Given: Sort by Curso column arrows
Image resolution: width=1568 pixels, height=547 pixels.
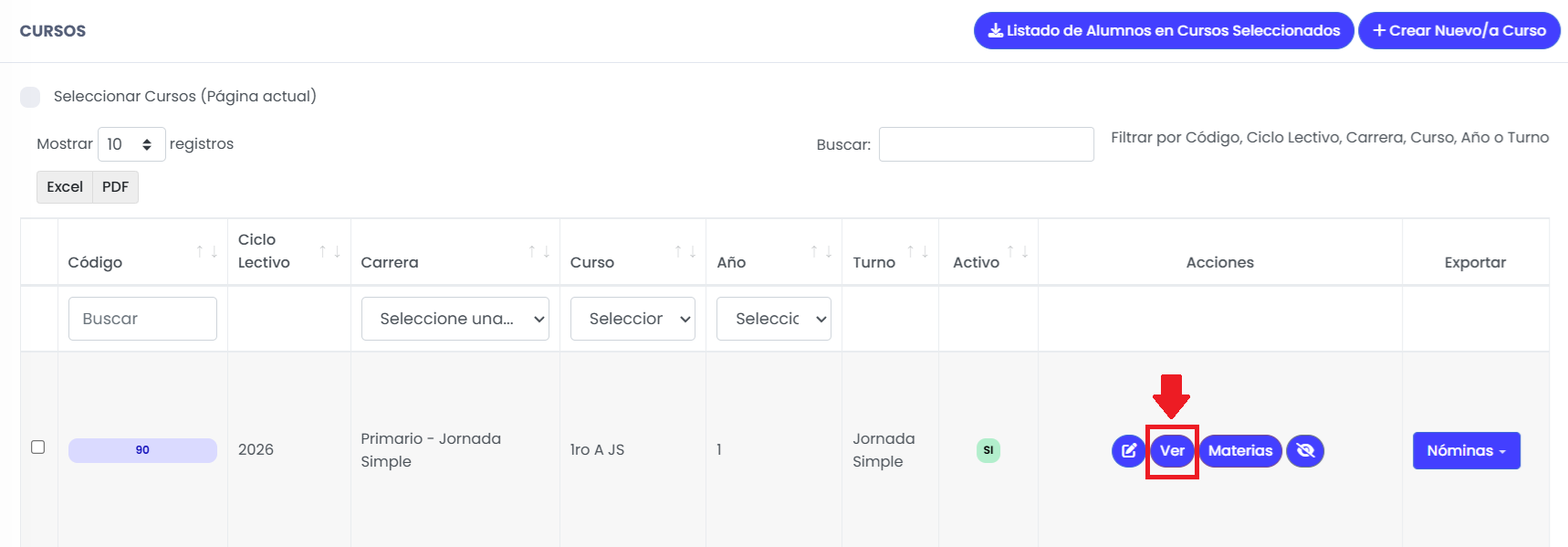Looking at the screenshot, I should 685,251.
